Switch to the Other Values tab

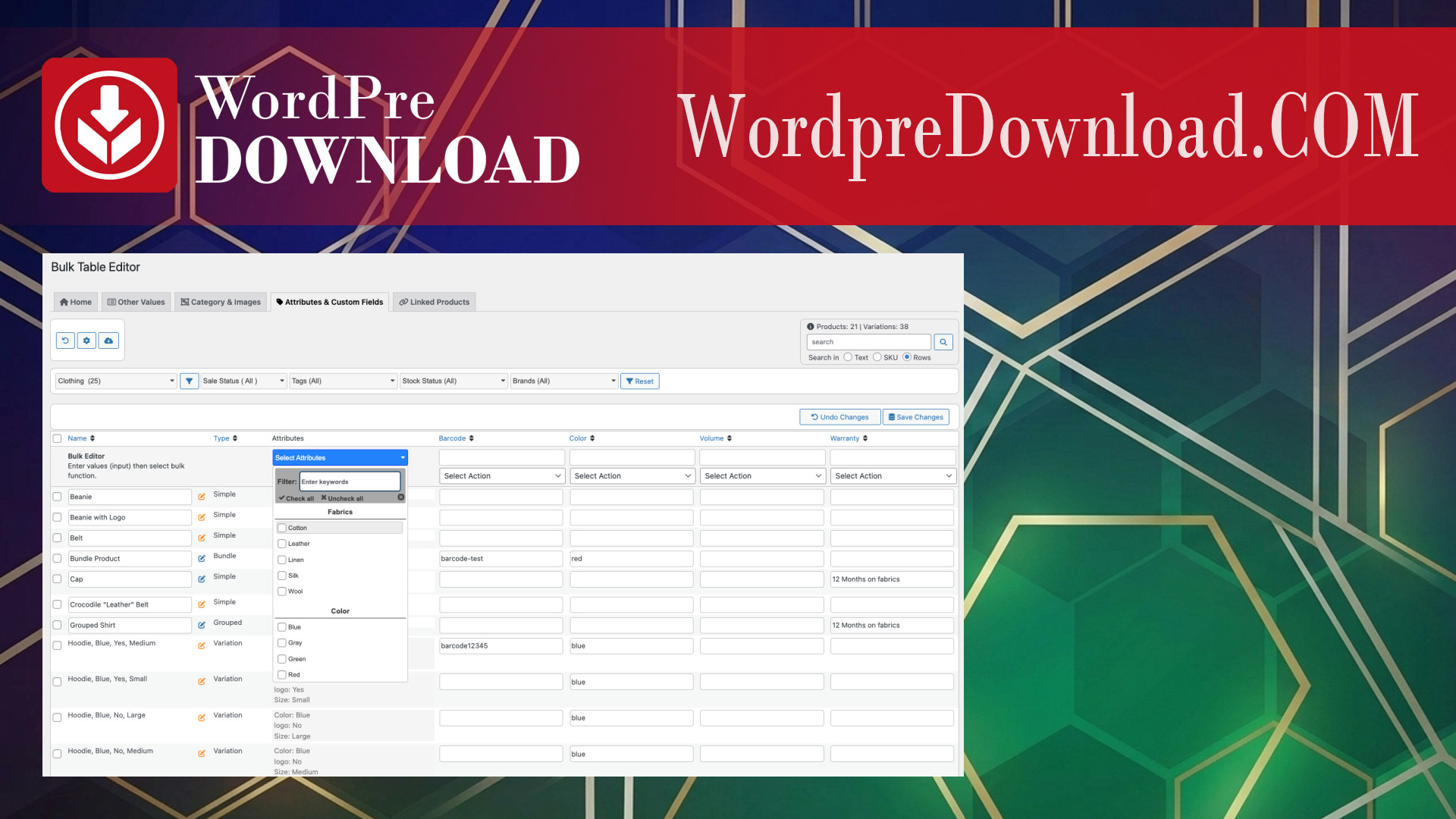pyautogui.click(x=136, y=302)
